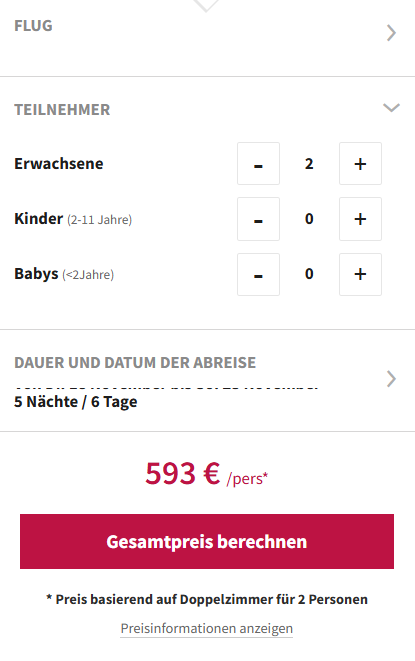The height and width of the screenshot is (661, 415).
Task: Select the FLUG section header
Action: click(33, 26)
